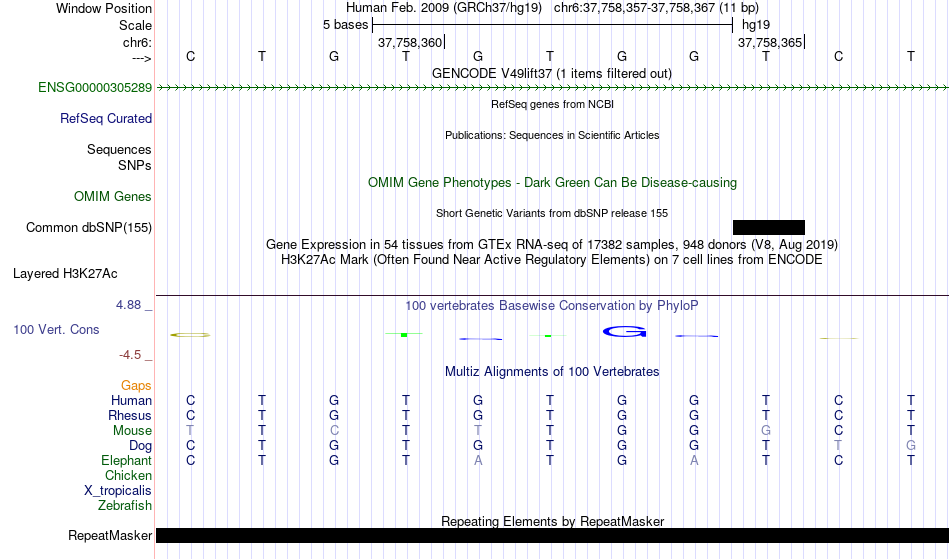The width and height of the screenshot is (950, 559).
Task: Click the -4.5 conservation lower value
Action: click(130, 355)
